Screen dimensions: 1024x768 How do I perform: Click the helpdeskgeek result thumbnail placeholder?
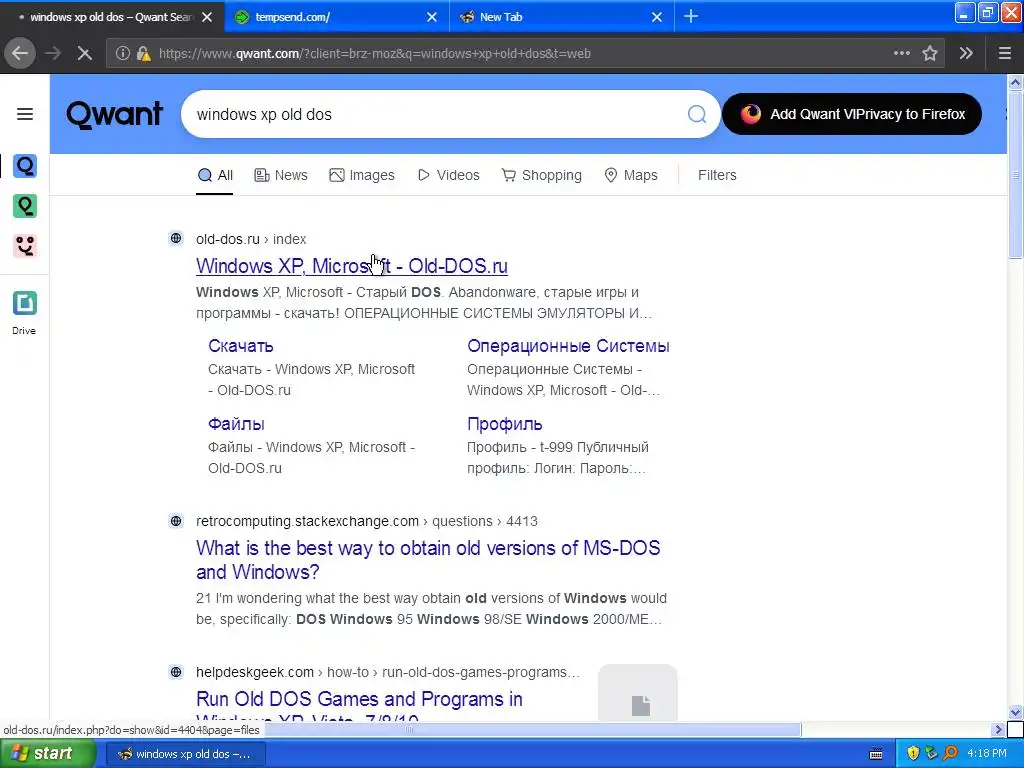pyautogui.click(x=638, y=692)
